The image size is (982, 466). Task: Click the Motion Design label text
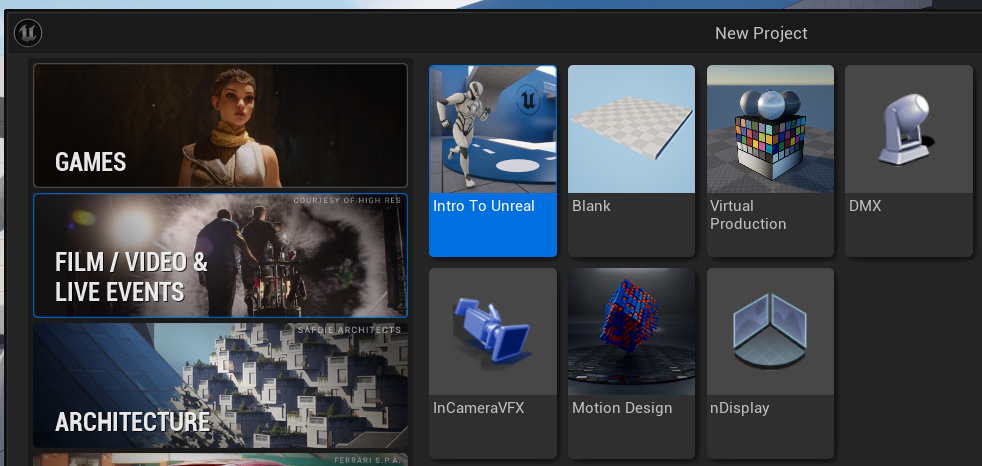(622, 408)
